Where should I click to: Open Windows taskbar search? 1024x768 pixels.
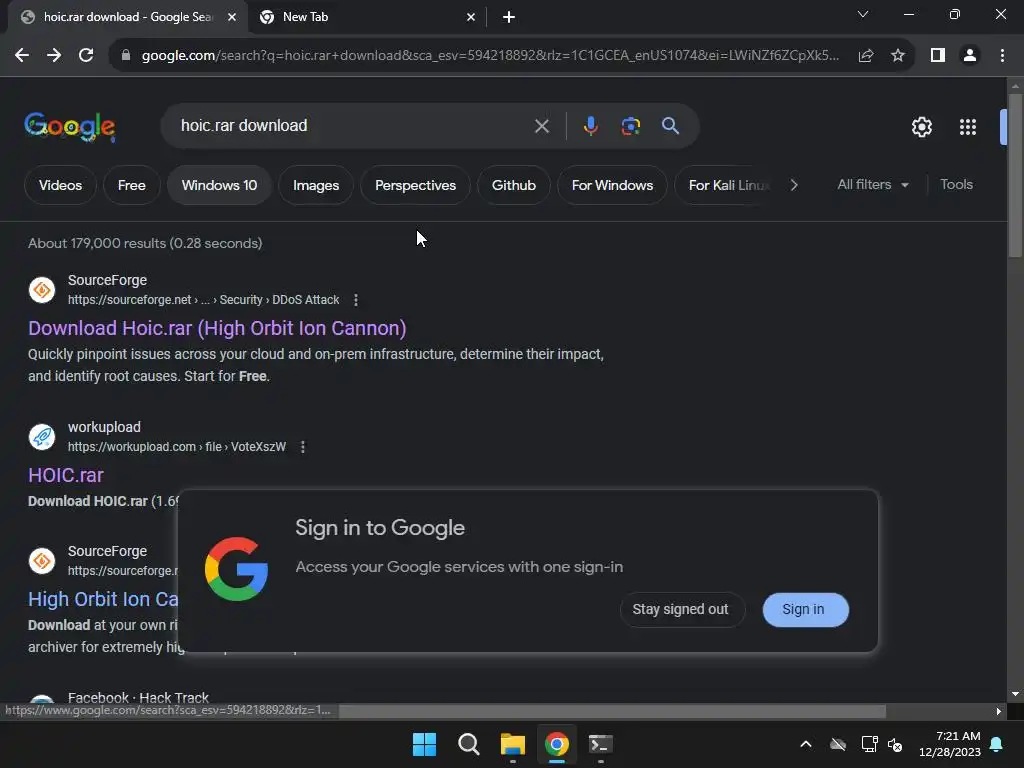point(468,744)
